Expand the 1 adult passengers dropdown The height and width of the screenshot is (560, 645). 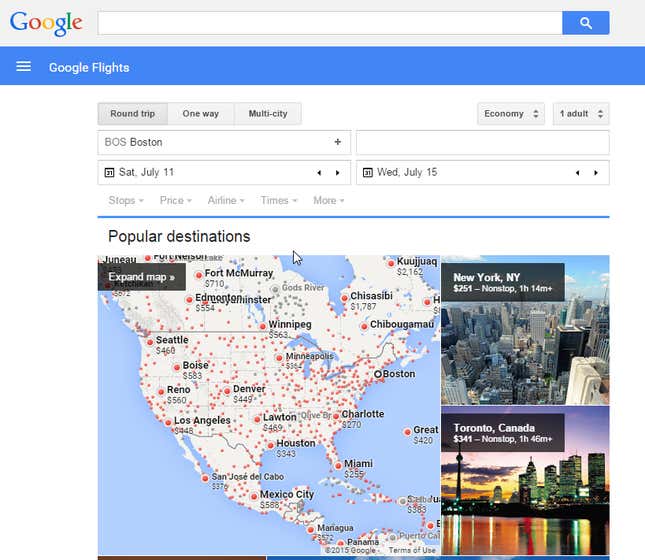tap(580, 114)
